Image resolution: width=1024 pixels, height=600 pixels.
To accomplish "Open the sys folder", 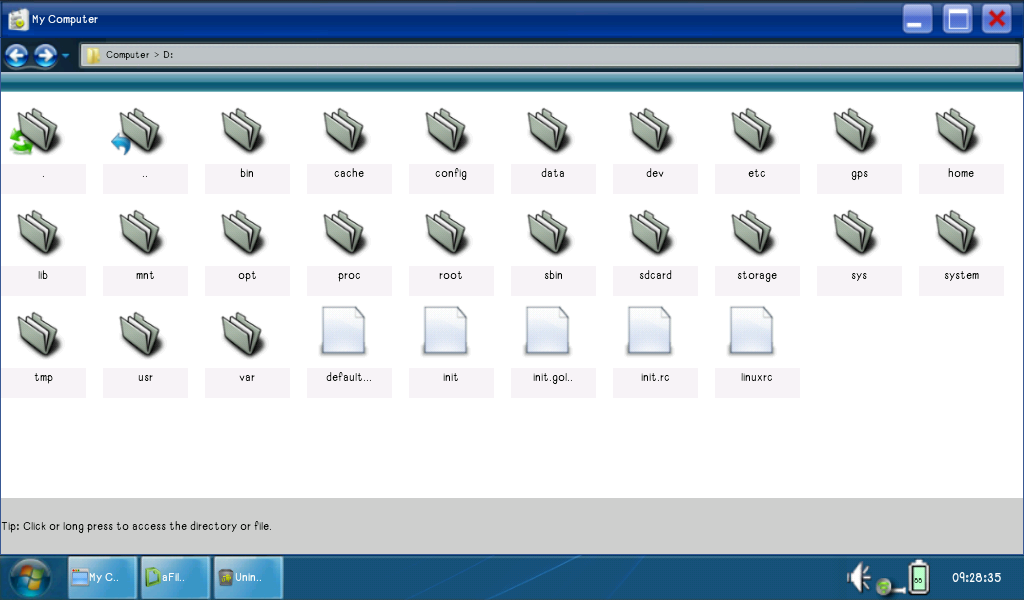I will 854,233.
